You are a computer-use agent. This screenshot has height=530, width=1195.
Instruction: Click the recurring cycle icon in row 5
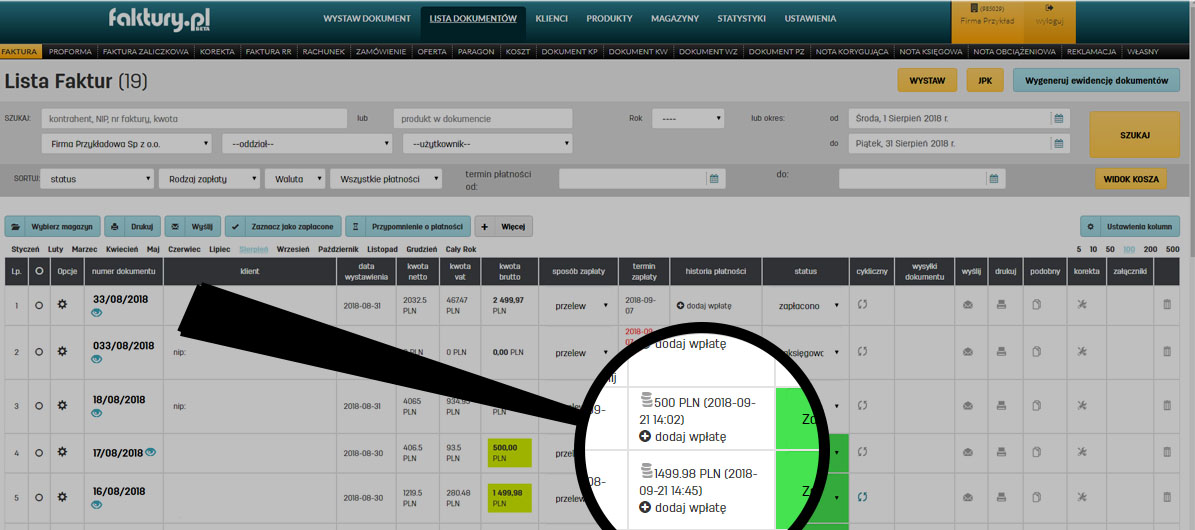pyautogui.click(x=862, y=495)
